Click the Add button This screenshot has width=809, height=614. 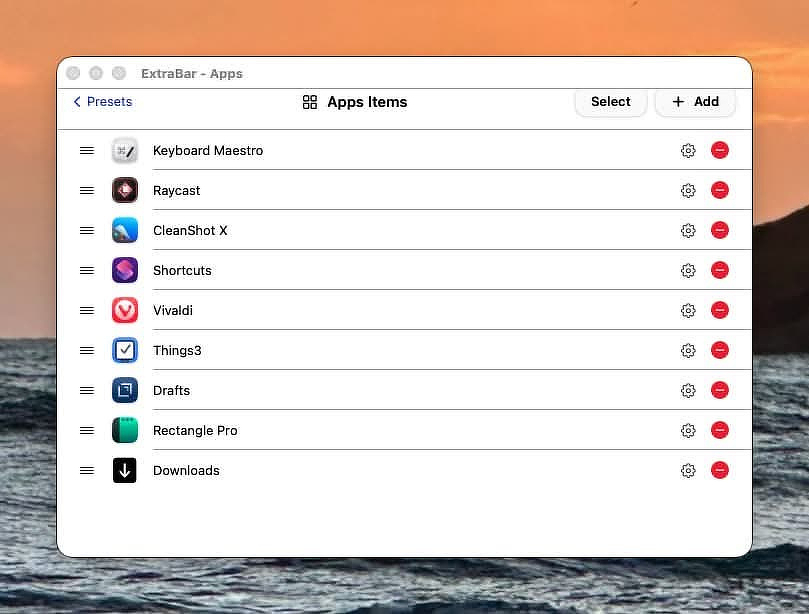pos(695,102)
